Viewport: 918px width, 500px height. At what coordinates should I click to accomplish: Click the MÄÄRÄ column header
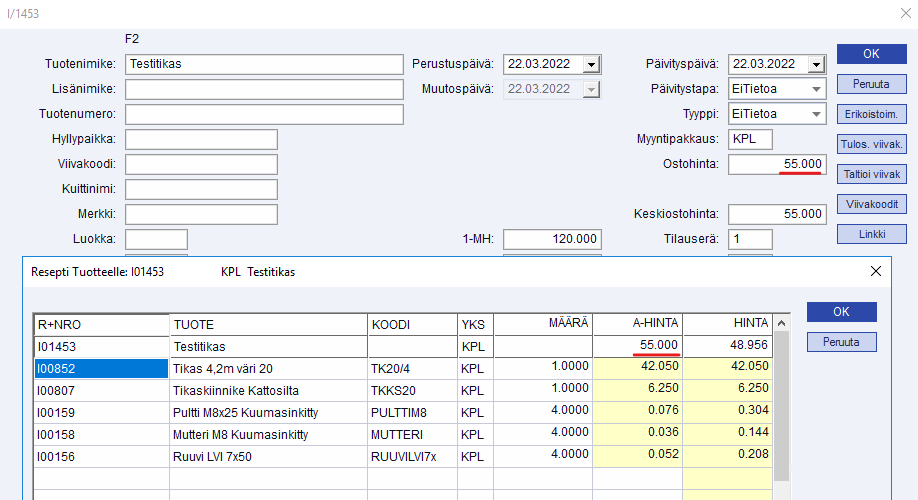543,324
